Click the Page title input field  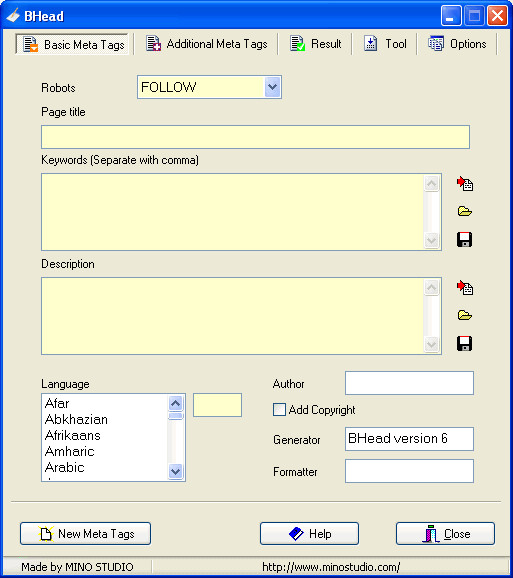click(255, 137)
